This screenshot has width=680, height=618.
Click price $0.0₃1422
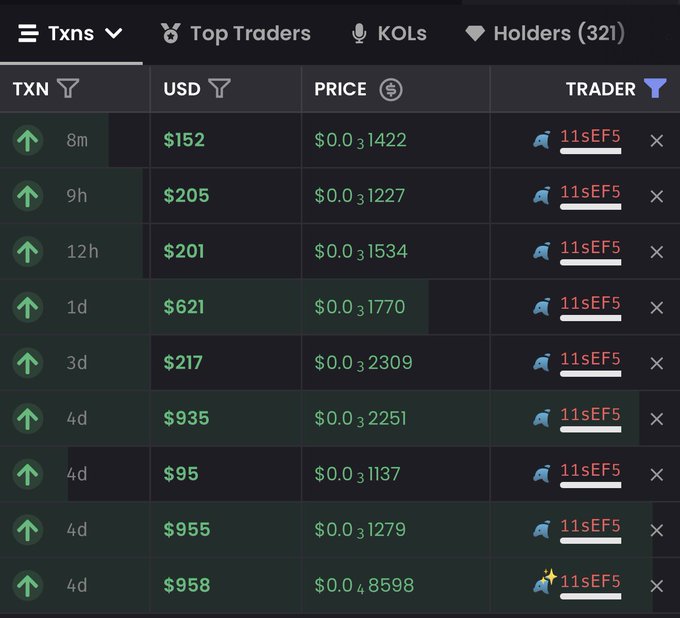pos(360,141)
